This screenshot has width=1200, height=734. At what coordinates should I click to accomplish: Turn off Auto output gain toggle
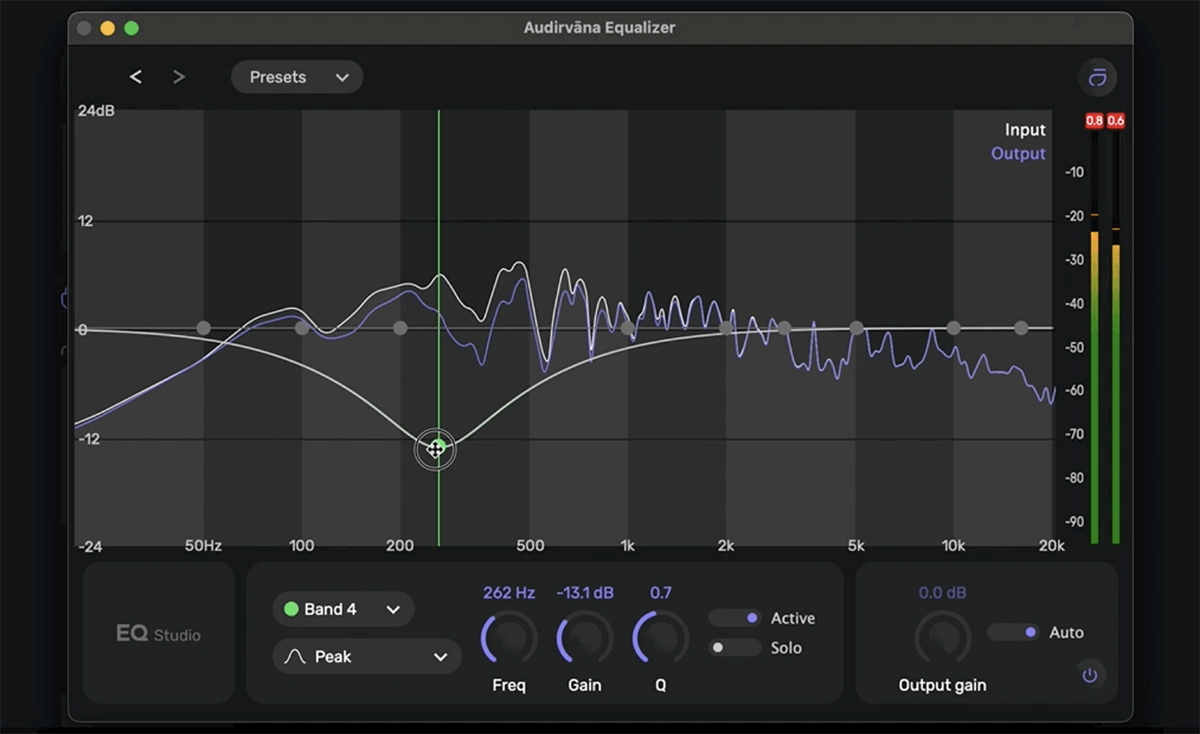tap(1013, 632)
